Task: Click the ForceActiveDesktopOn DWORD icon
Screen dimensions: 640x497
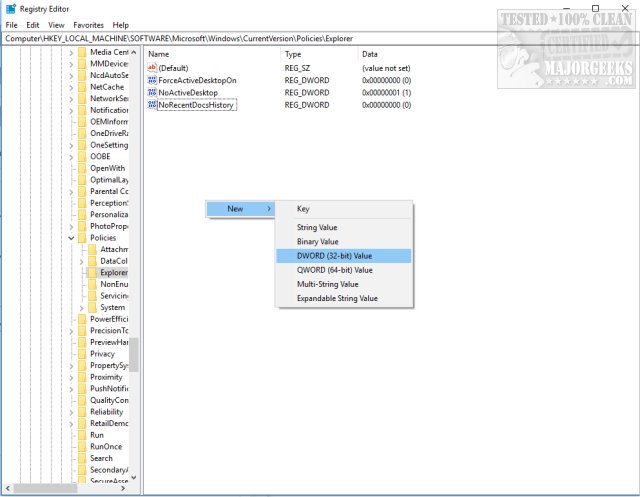Action: point(152,80)
